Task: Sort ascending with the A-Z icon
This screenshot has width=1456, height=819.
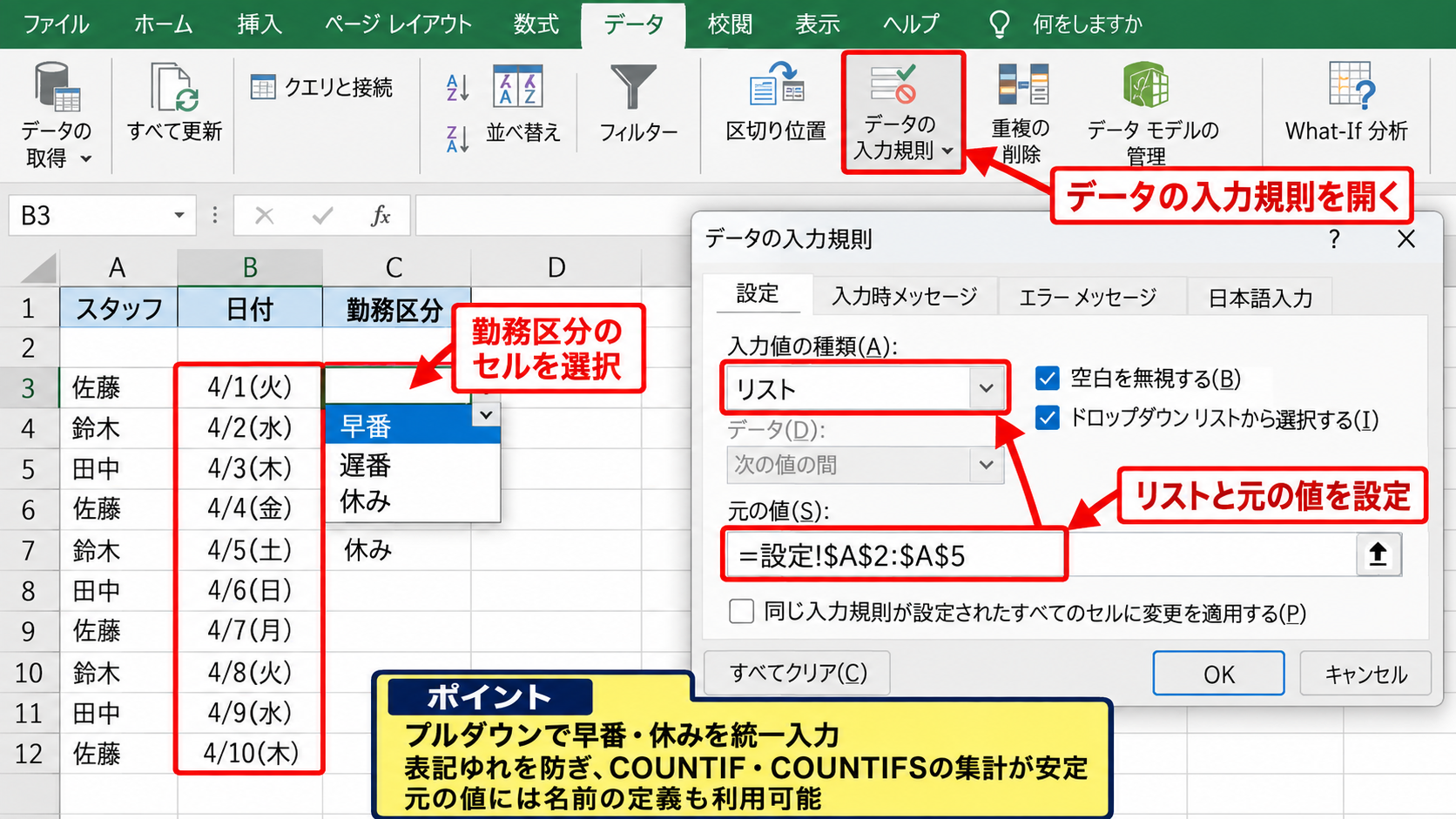Action: pyautogui.click(x=458, y=87)
